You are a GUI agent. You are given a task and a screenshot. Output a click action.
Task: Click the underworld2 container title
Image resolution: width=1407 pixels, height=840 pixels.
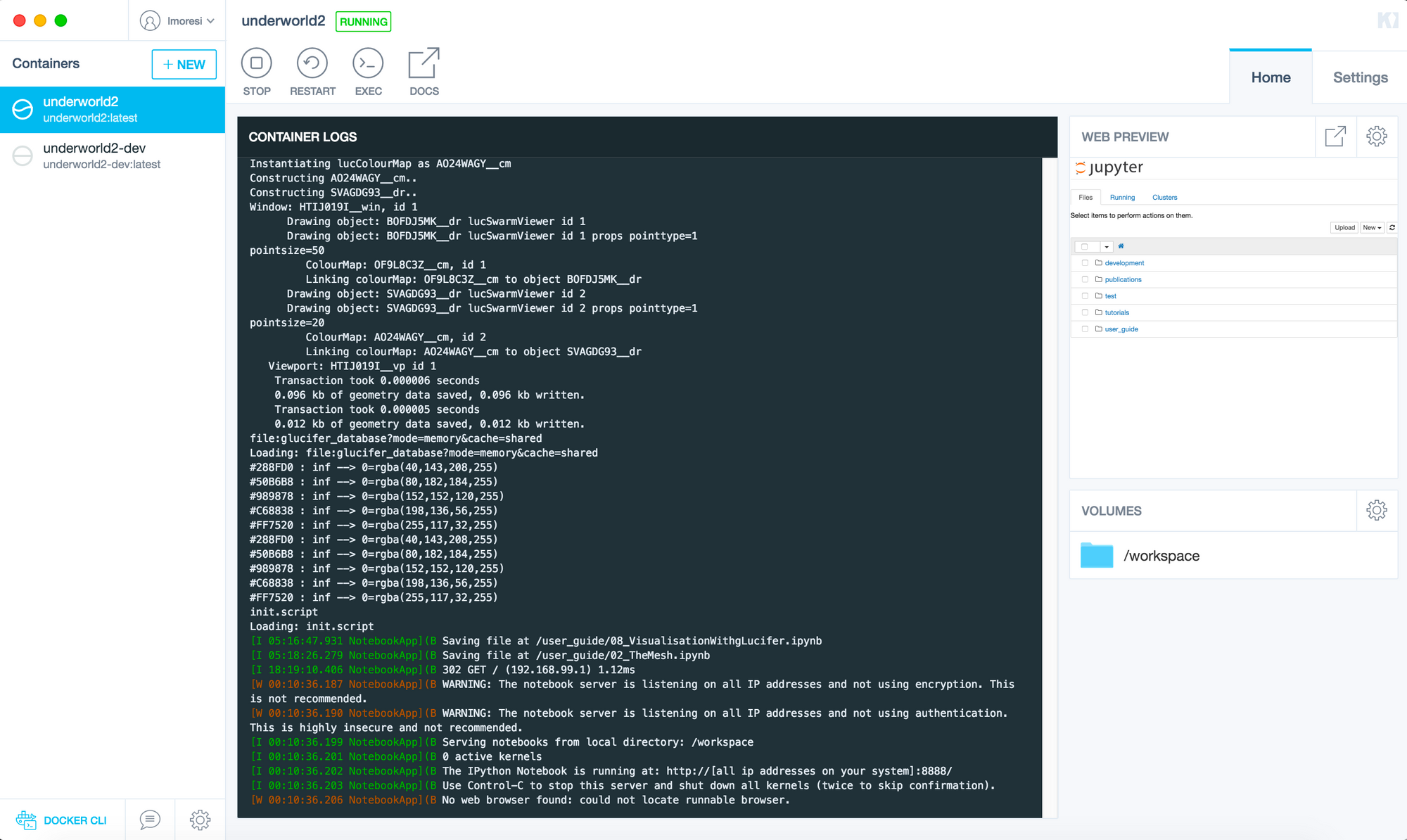(x=284, y=21)
